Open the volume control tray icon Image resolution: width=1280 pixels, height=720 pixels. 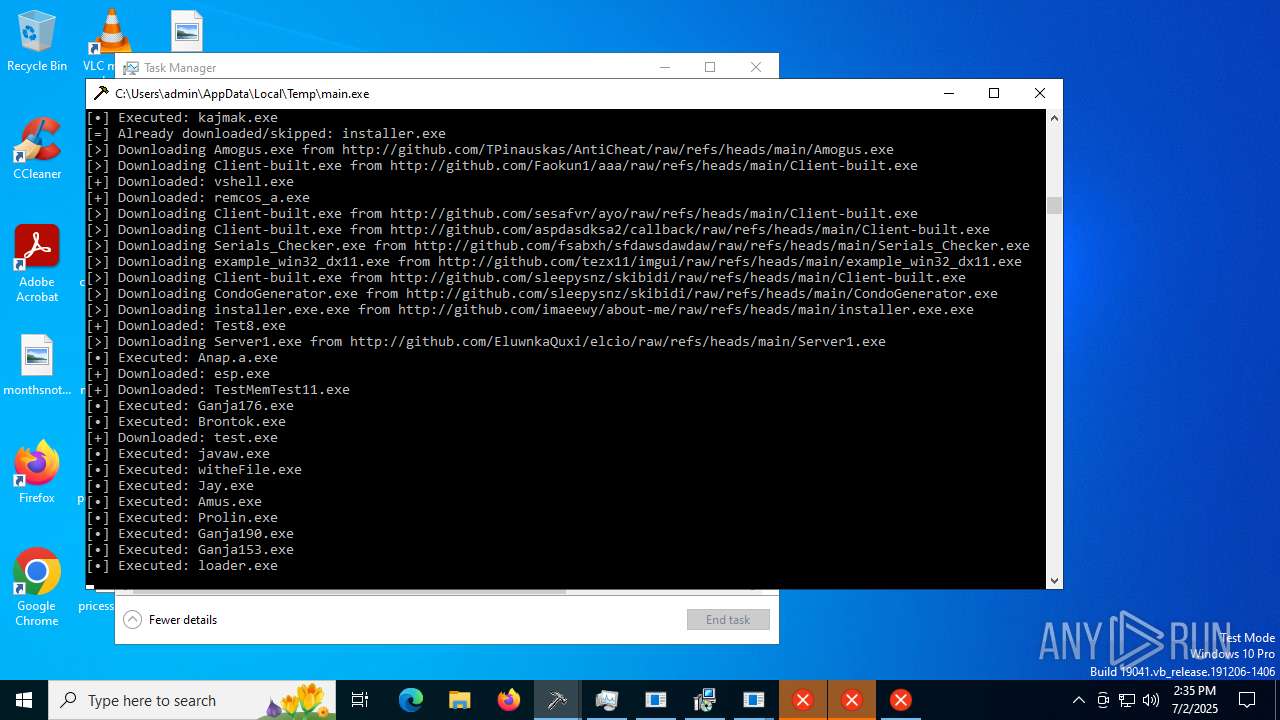point(1151,700)
